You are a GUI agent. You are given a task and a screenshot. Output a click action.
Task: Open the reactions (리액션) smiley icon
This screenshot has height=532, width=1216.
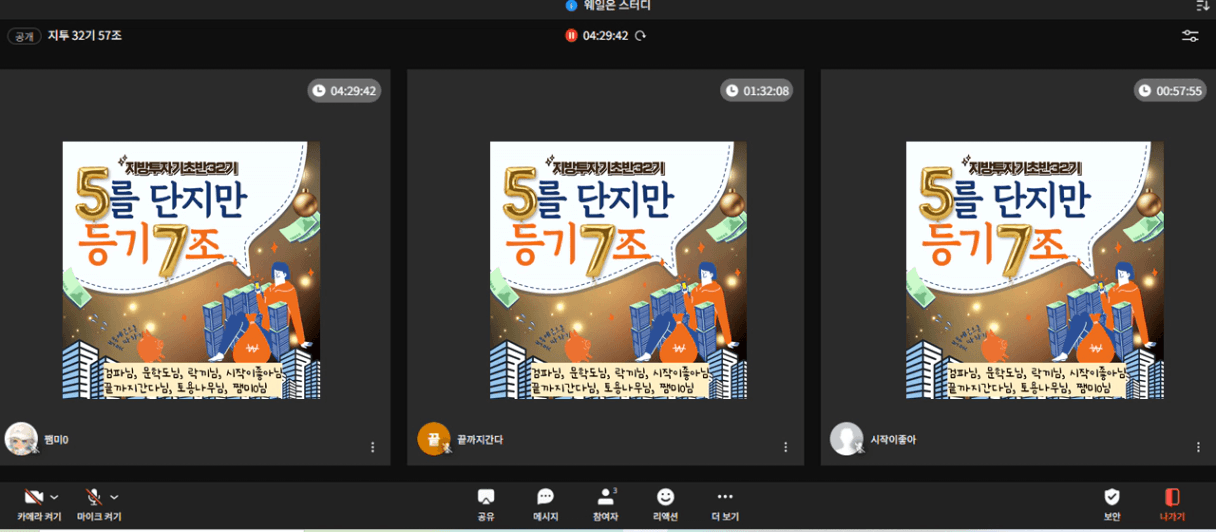tap(665, 503)
